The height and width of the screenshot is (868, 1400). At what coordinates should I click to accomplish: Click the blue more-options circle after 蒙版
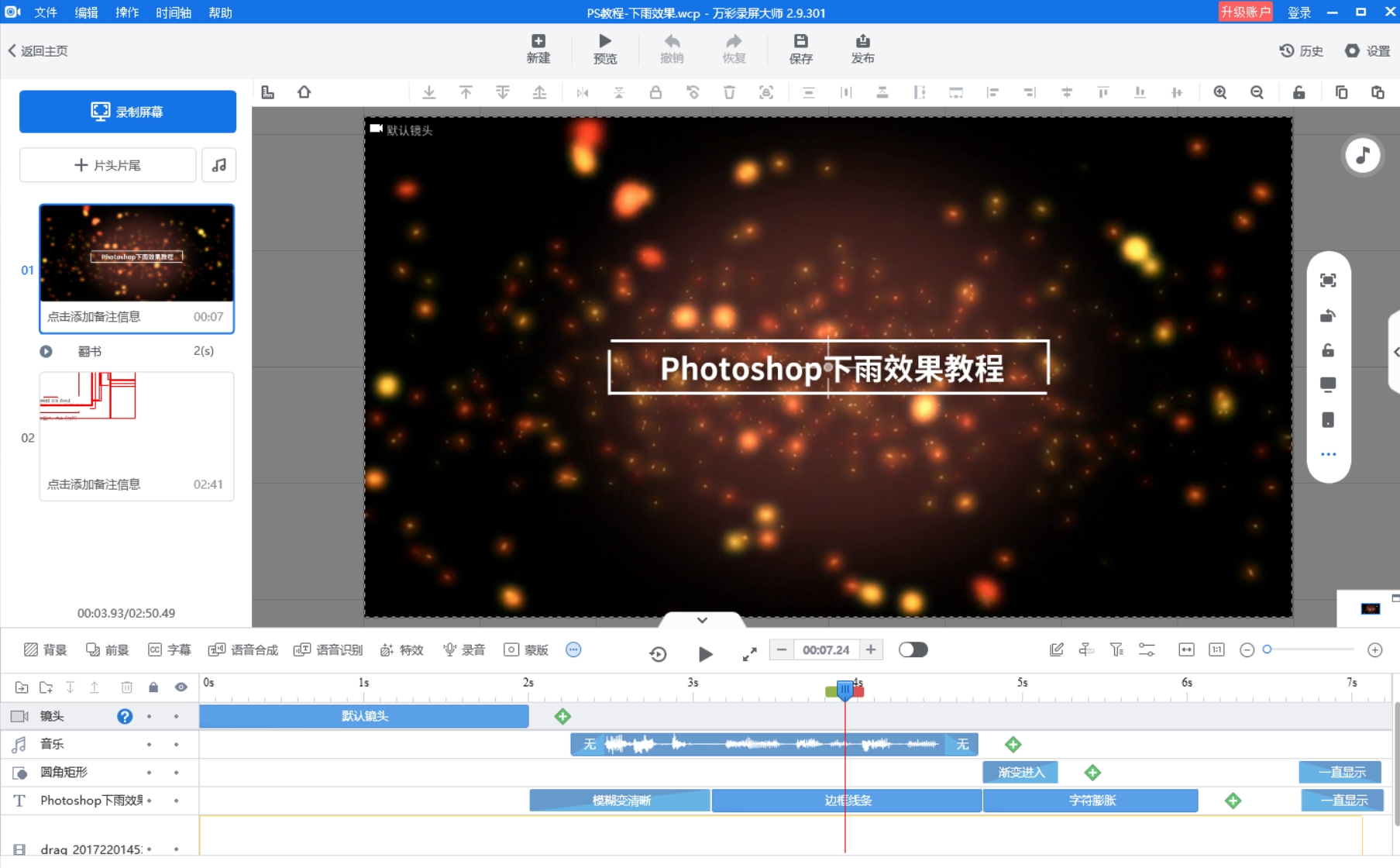click(x=573, y=649)
